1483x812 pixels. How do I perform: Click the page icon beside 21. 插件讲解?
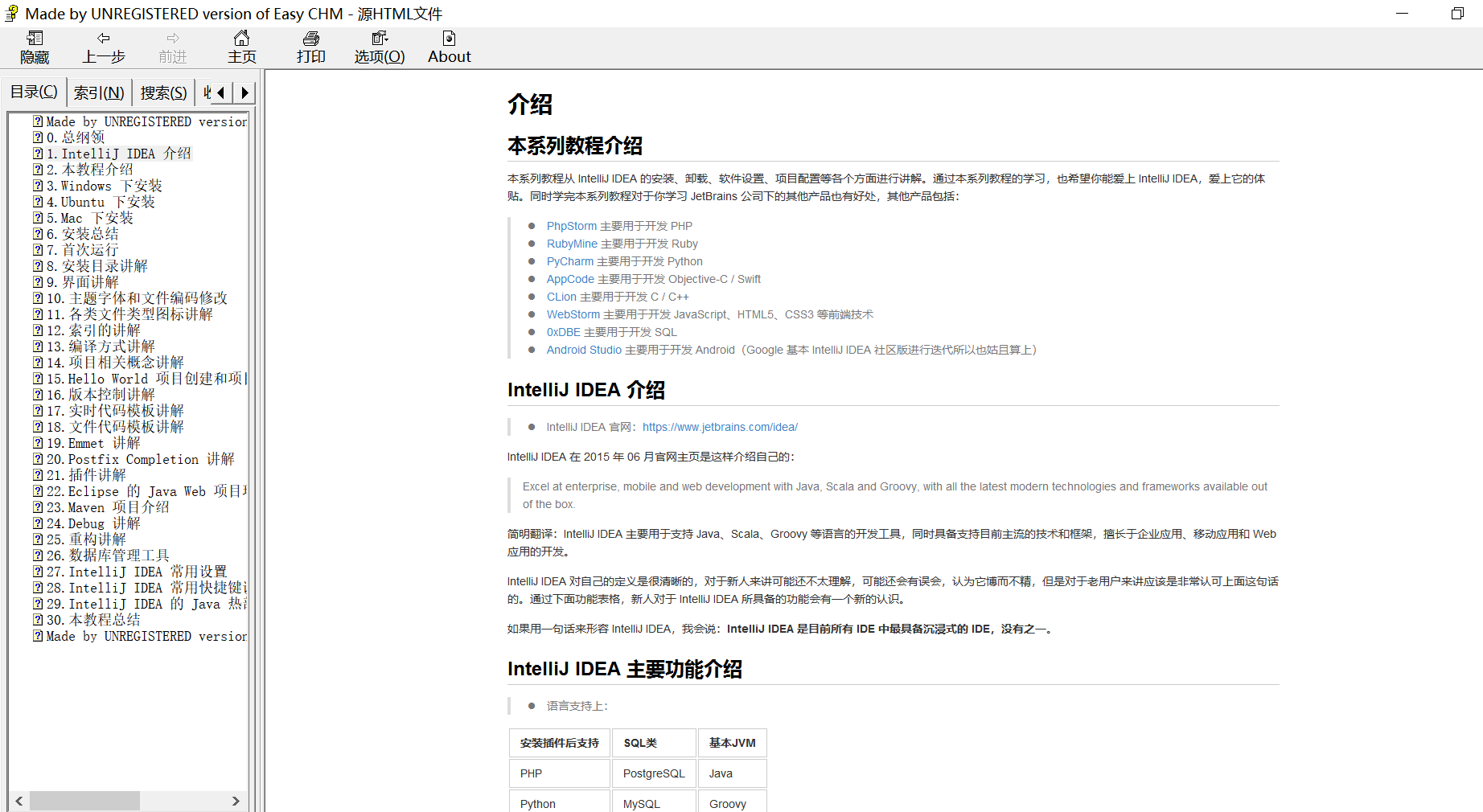38,475
